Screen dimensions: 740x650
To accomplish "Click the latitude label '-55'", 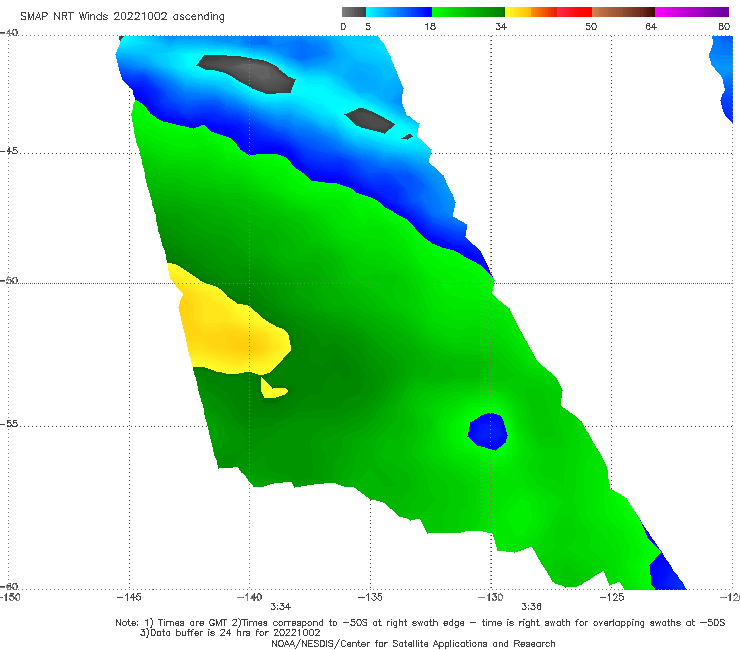I will [9, 424].
